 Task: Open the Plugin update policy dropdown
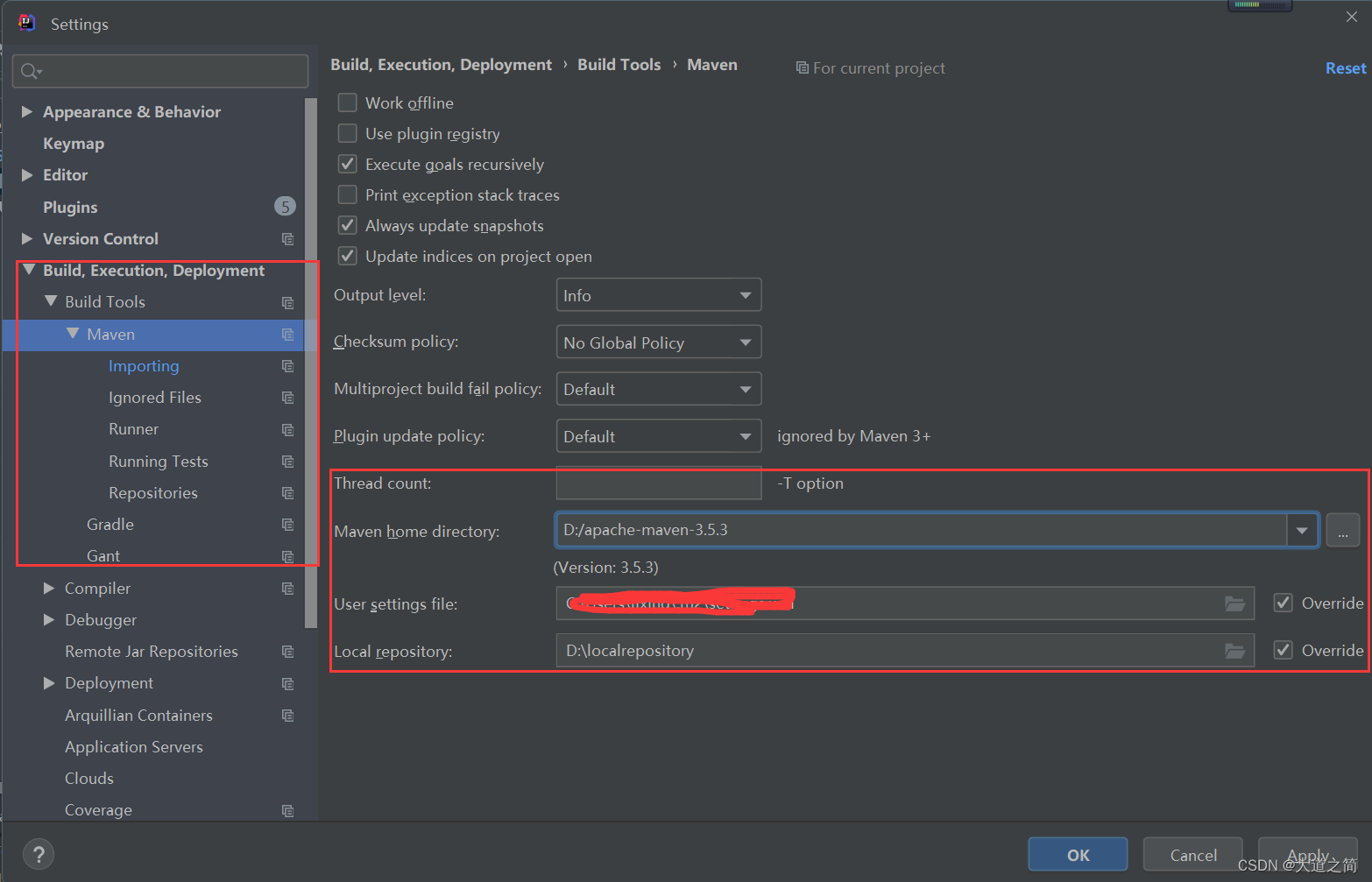click(659, 436)
